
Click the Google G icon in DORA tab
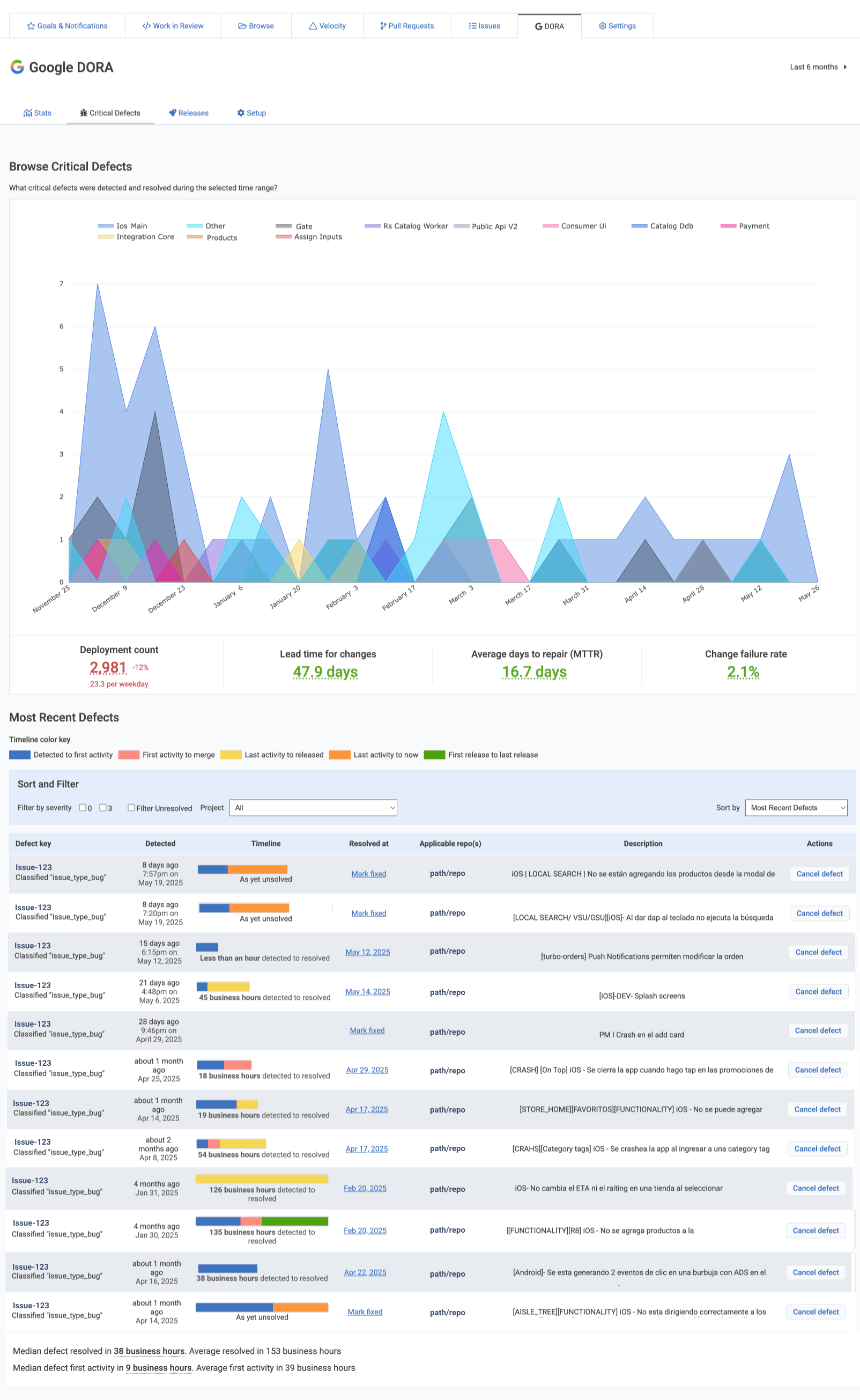pos(538,27)
